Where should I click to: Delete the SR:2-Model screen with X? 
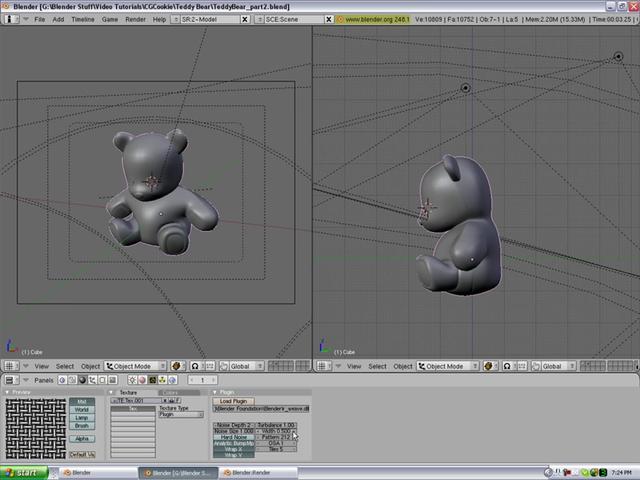click(x=245, y=19)
